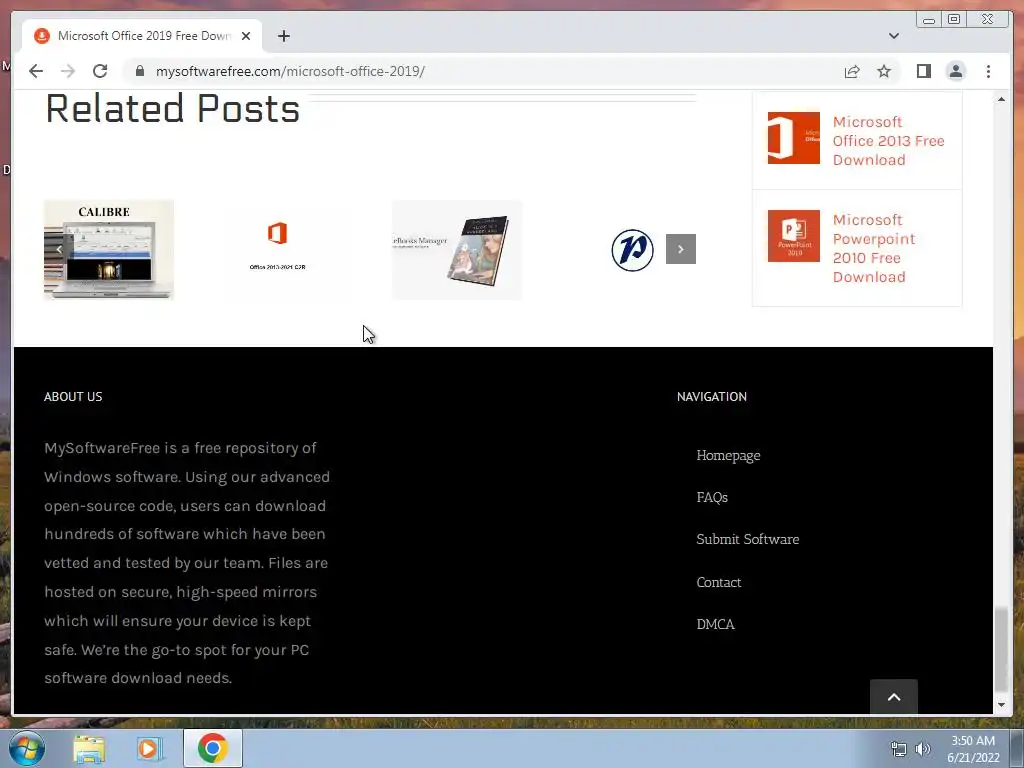Click the Office 2013 sidebar icon
Image resolution: width=1024 pixels, height=768 pixels.
793,138
